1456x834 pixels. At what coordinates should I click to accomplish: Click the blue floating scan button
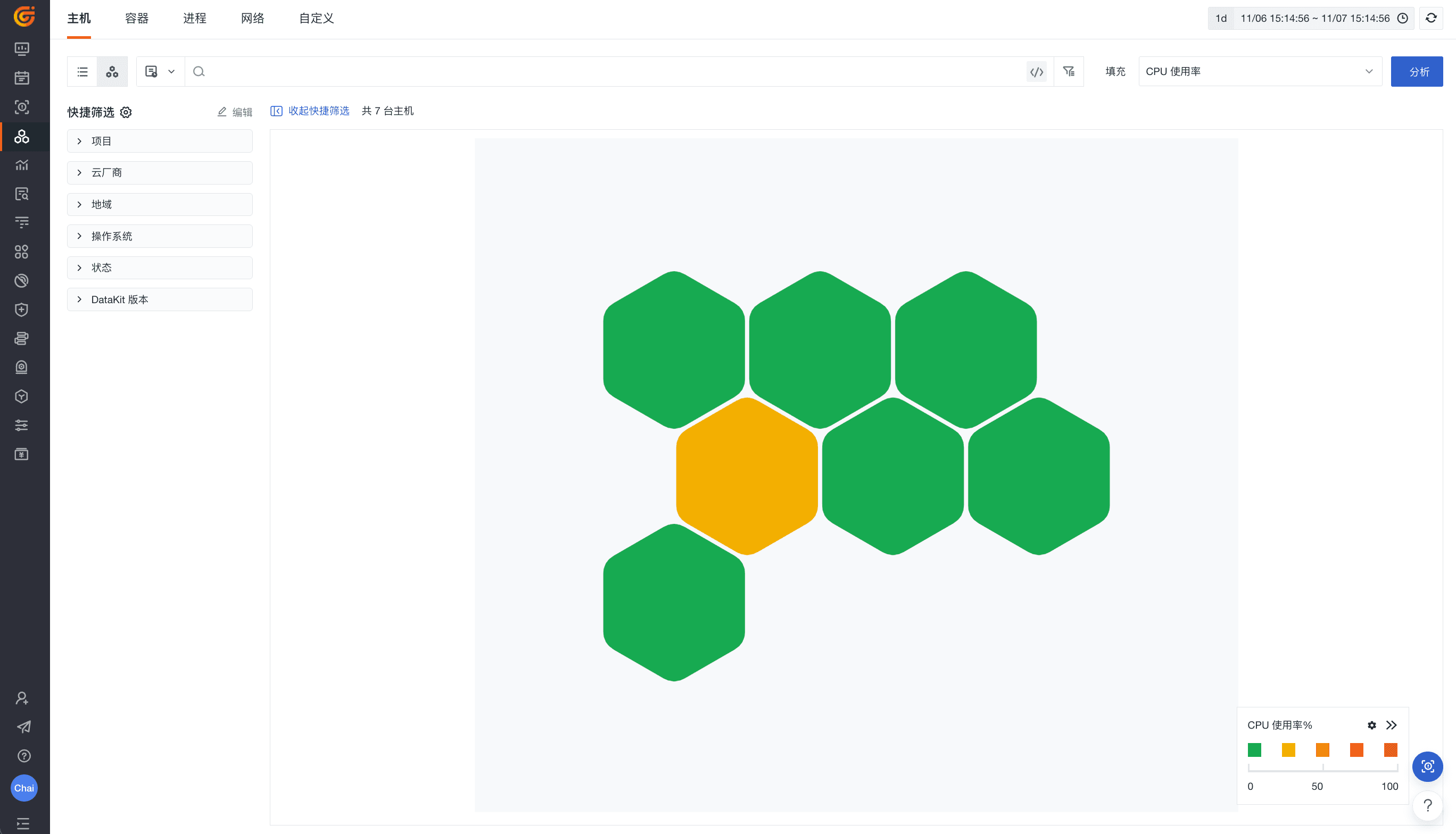pyautogui.click(x=1427, y=766)
